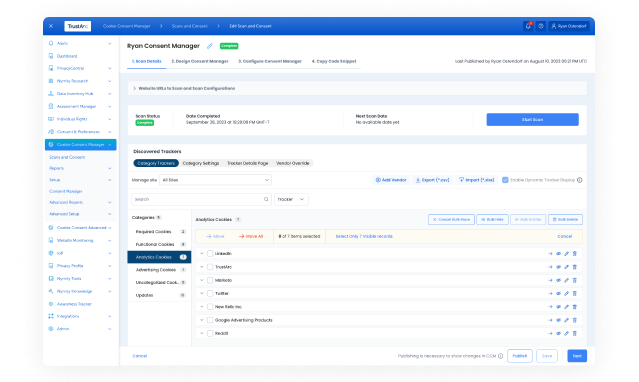Screen dimensions: 639x382
Task: Click the move arrow icon for TrustArc row
Action: pyautogui.click(x=550, y=267)
